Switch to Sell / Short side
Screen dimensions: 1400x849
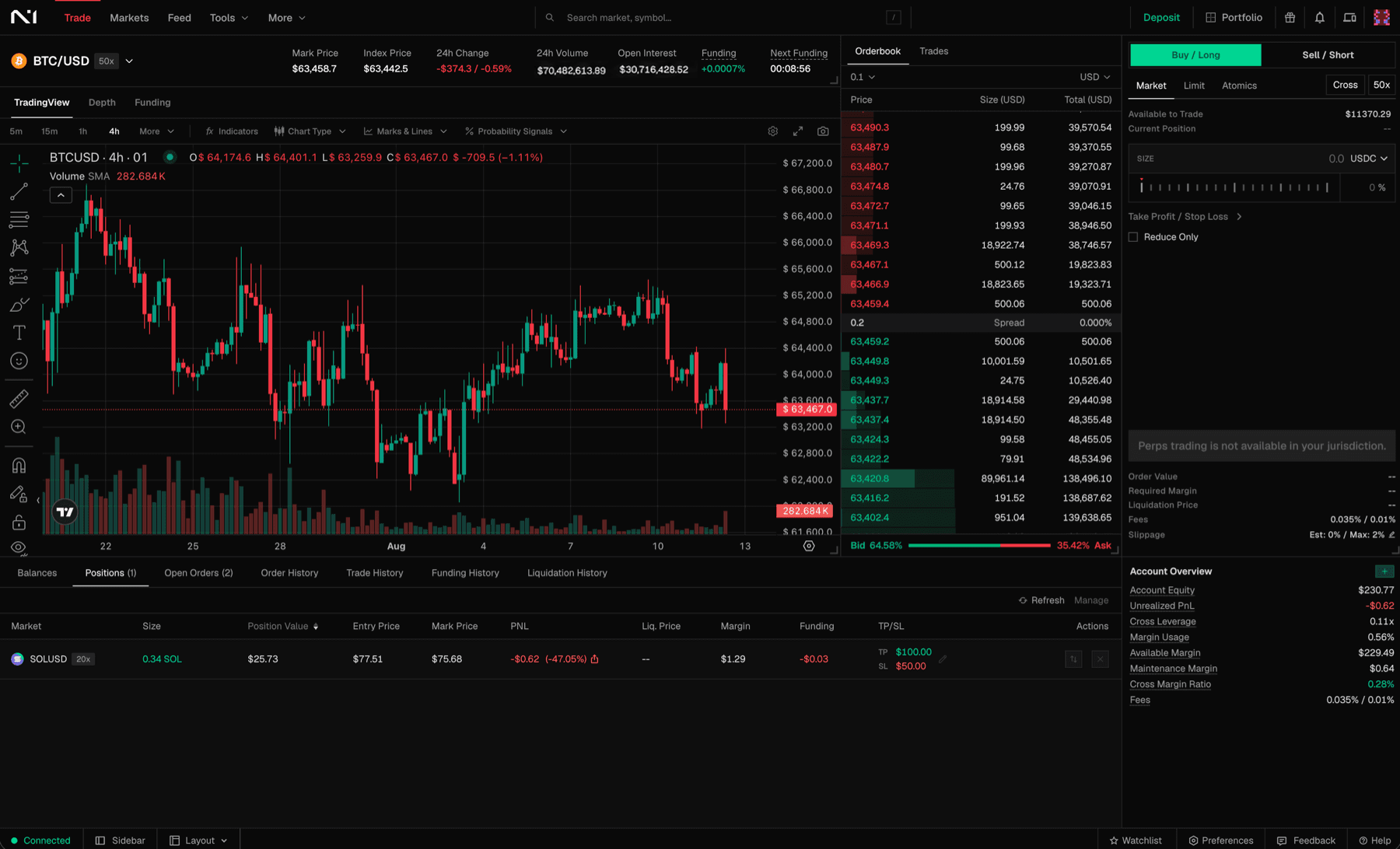(1328, 55)
